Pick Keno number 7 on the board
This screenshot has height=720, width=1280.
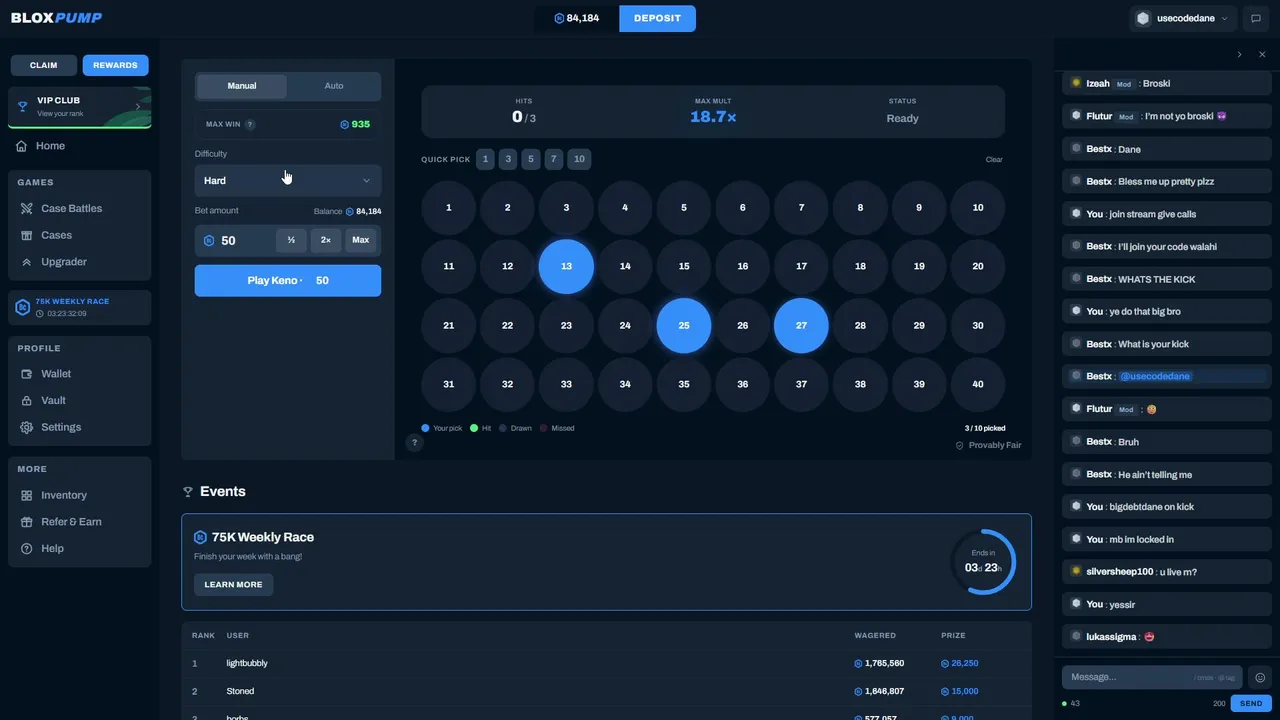click(x=801, y=208)
